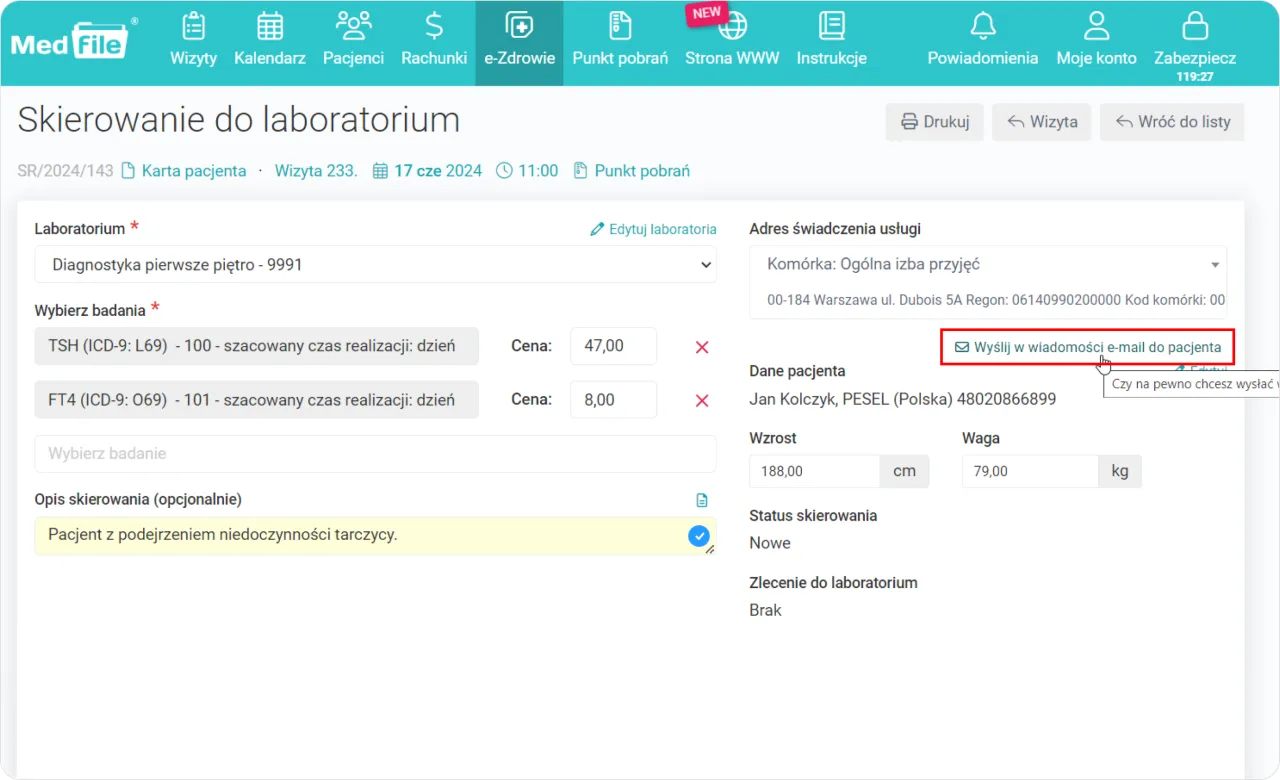This screenshot has width=1280, height=780.
Task: Open the Laboratorium dropdown
Action: coord(375,264)
